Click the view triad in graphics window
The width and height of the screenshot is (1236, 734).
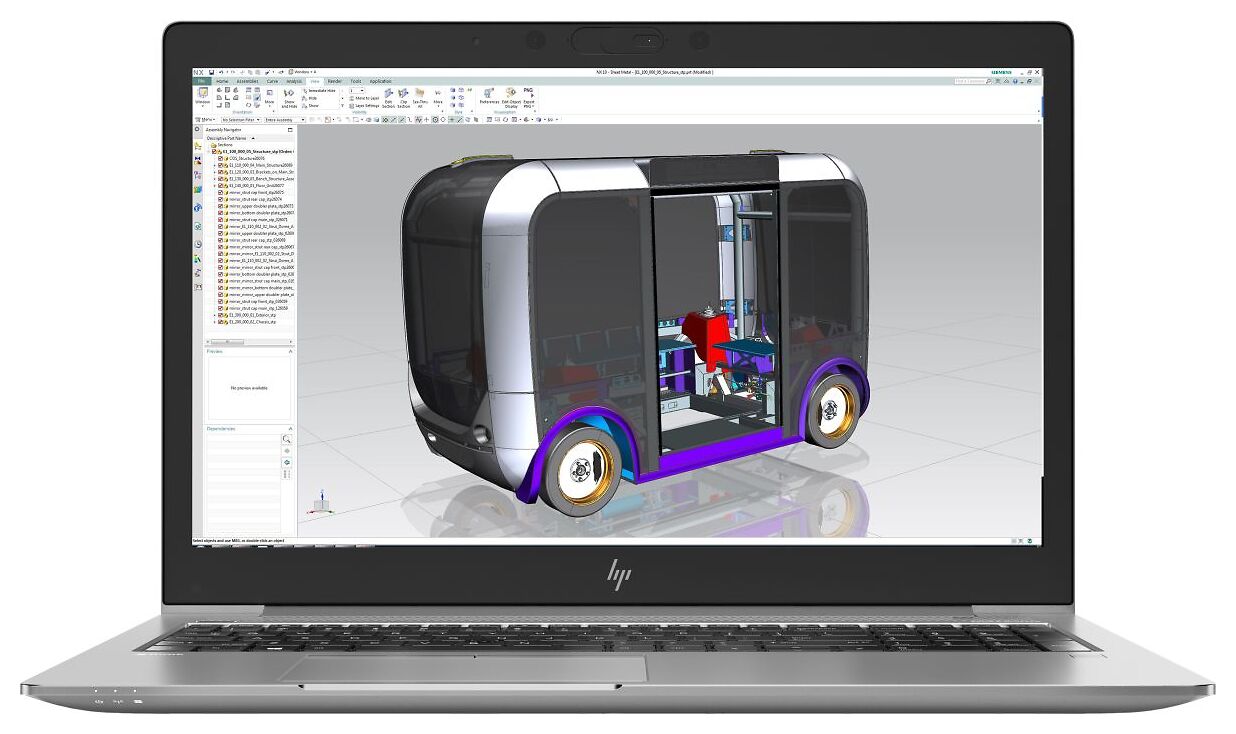320,503
